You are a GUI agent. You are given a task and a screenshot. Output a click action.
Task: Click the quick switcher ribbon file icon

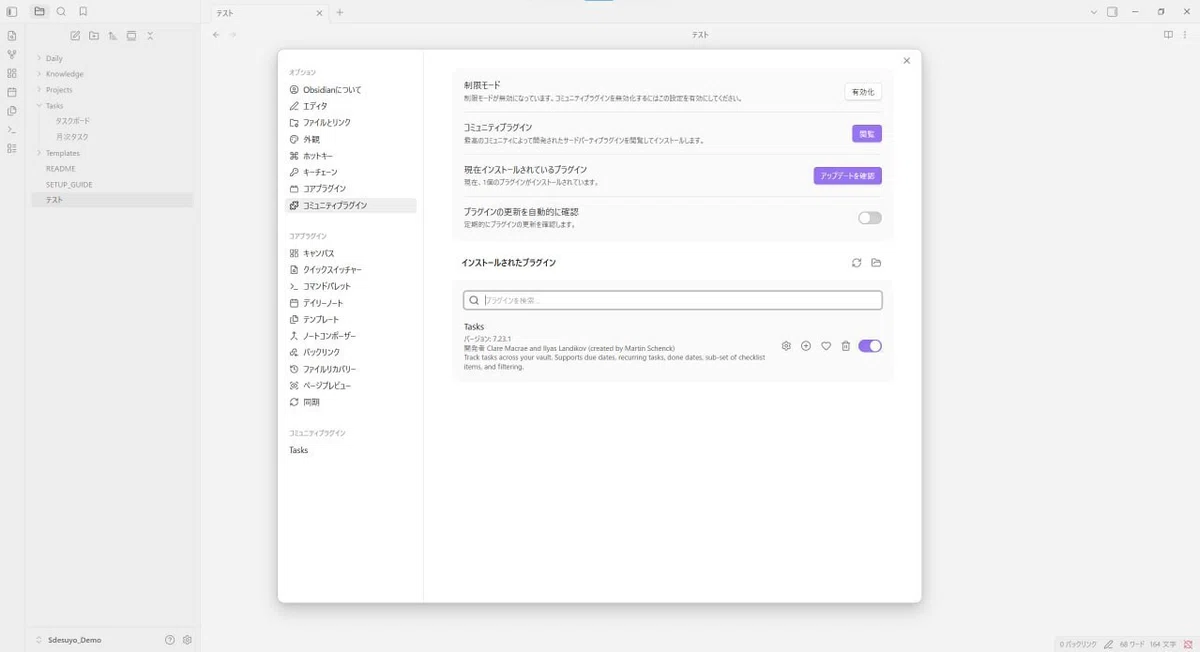pyautogui.click(x=12, y=36)
